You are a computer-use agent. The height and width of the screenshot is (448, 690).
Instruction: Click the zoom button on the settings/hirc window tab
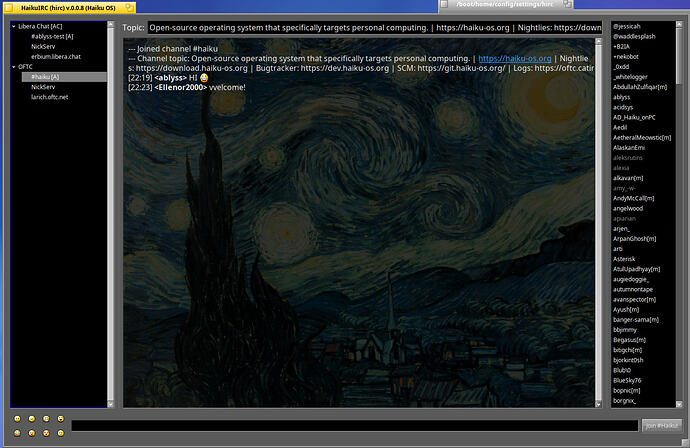click(x=568, y=4)
